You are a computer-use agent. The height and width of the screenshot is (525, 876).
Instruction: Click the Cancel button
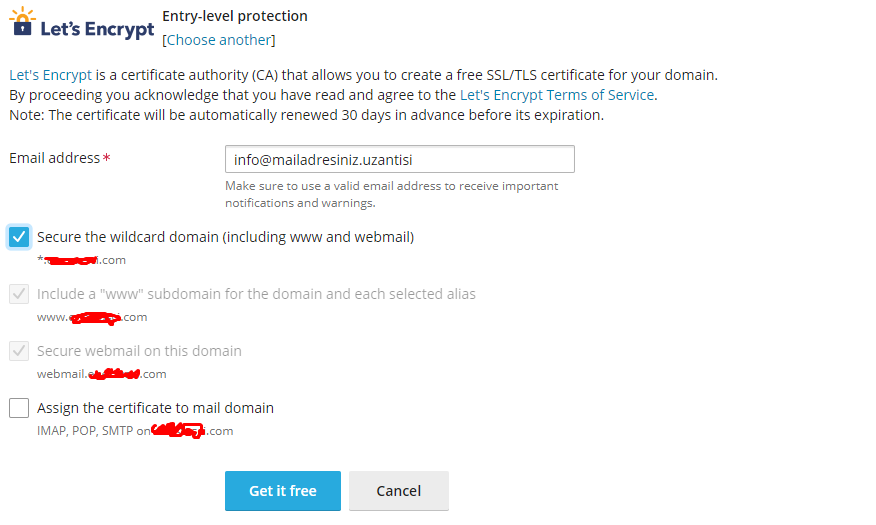[399, 491]
